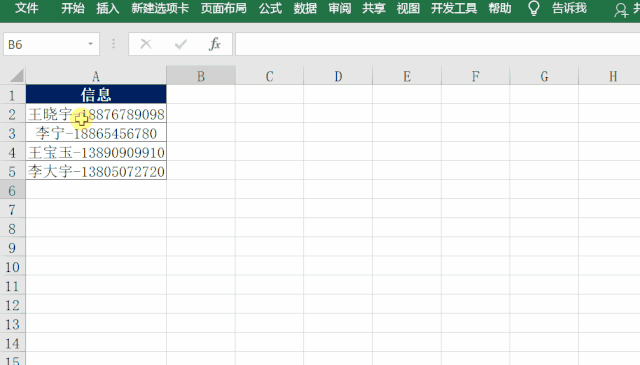Image resolution: width=640 pixels, height=365 pixels.
Task: Select column B header
Action: (x=201, y=76)
